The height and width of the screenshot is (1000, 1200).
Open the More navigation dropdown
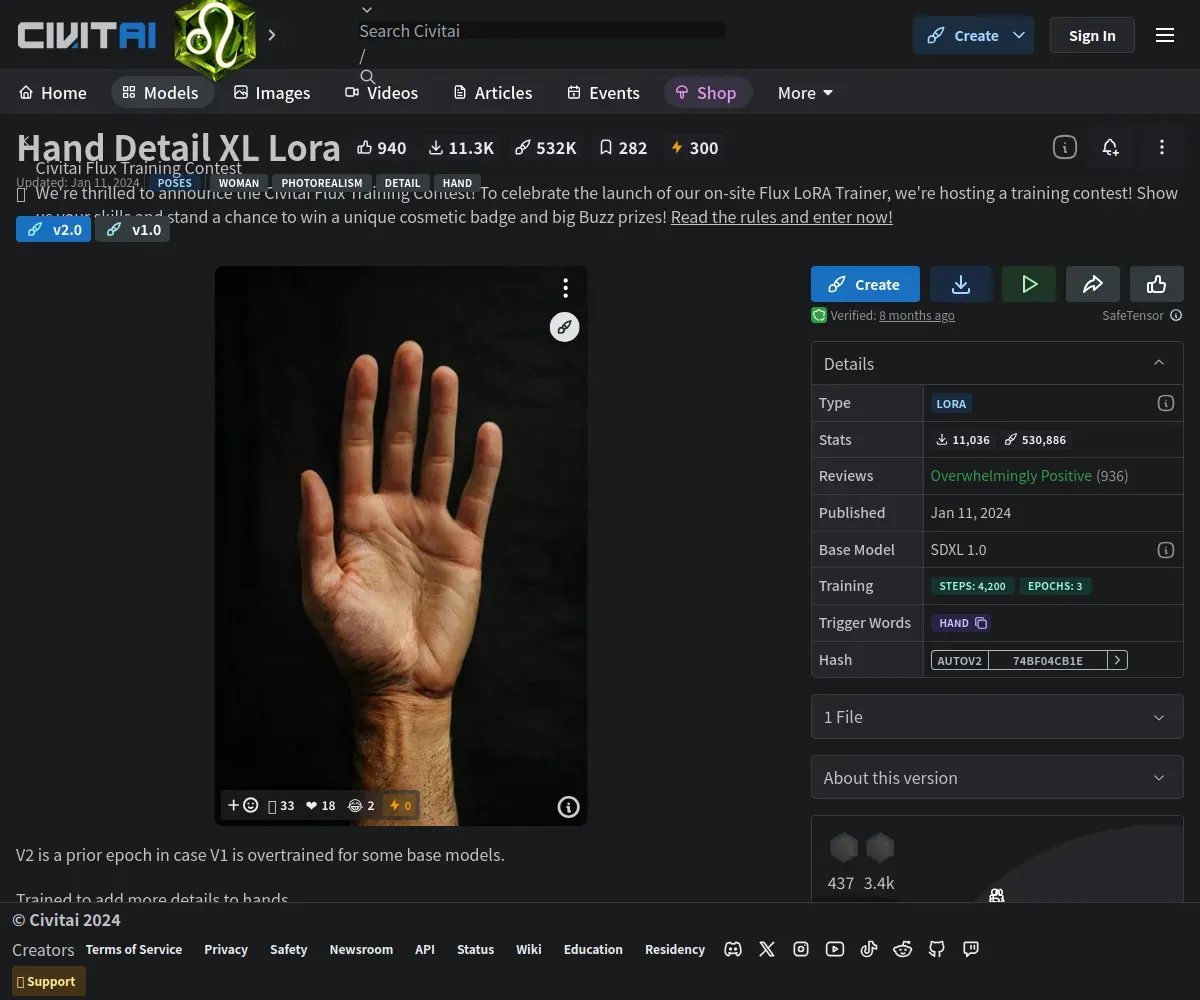(x=805, y=93)
